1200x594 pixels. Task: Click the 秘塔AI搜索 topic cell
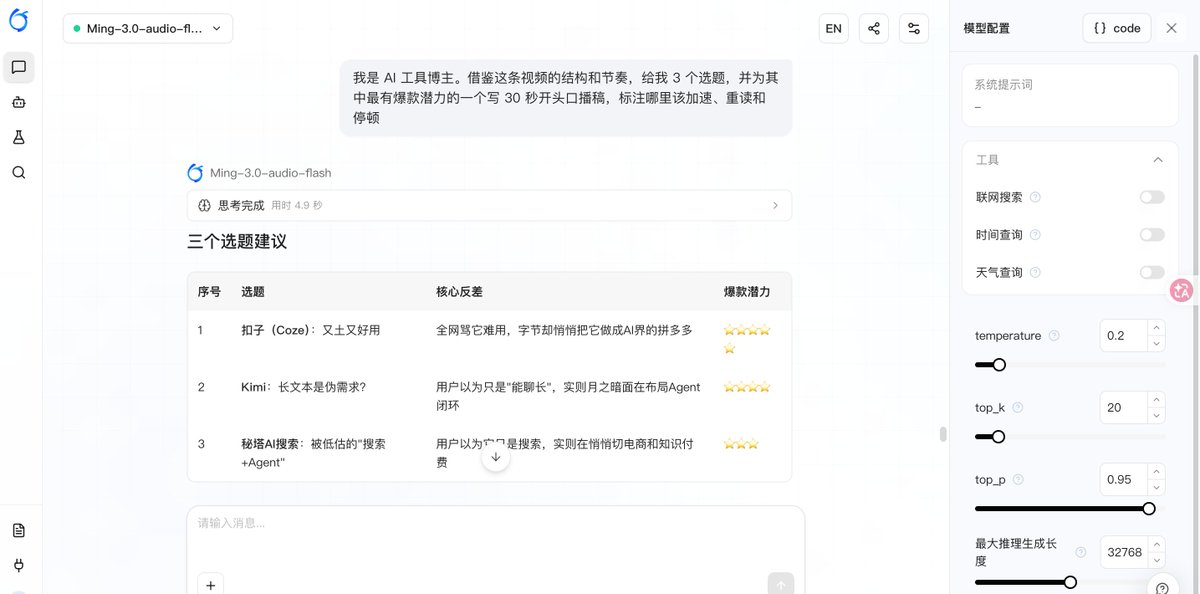click(x=313, y=453)
